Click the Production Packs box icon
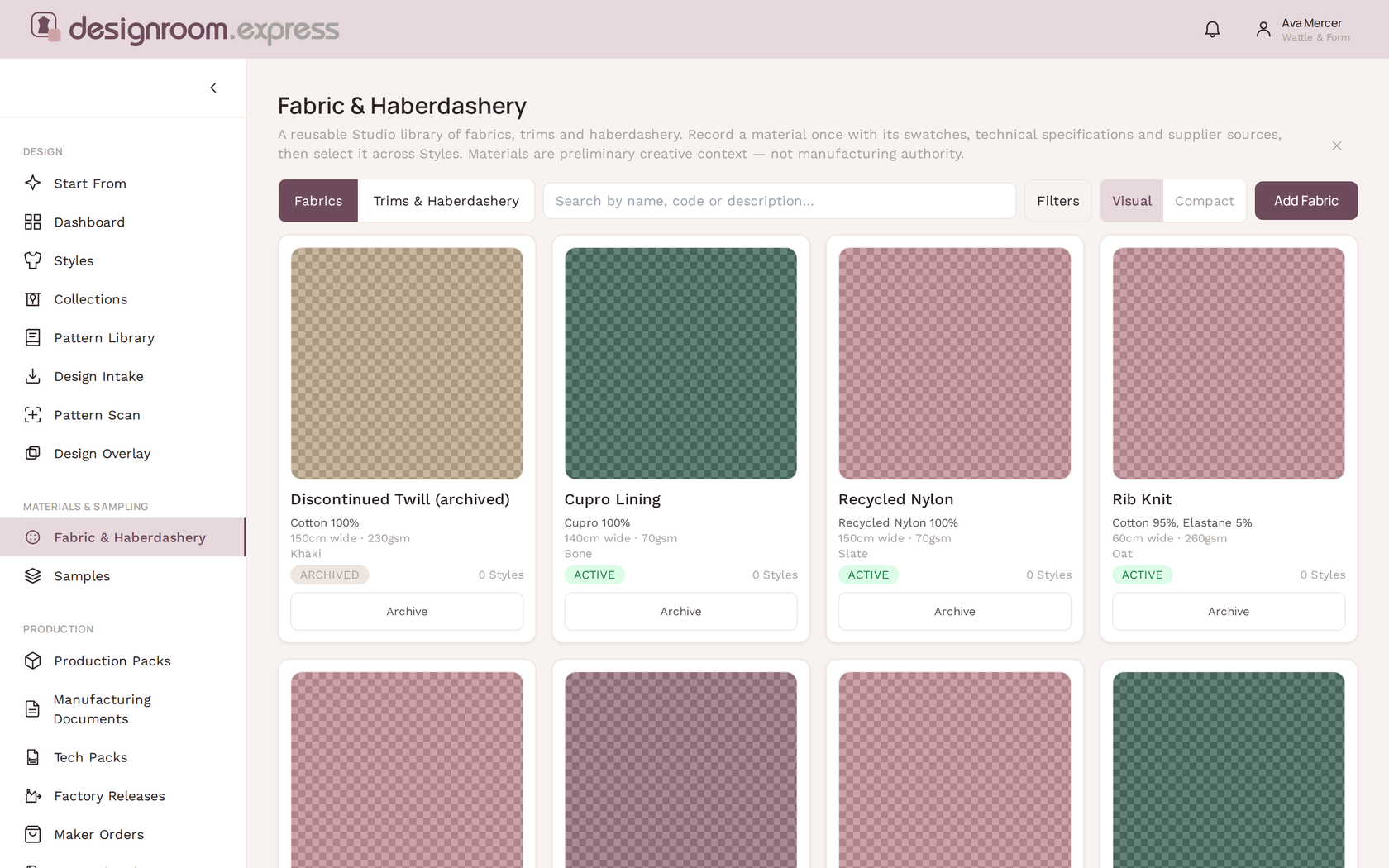 [33, 661]
